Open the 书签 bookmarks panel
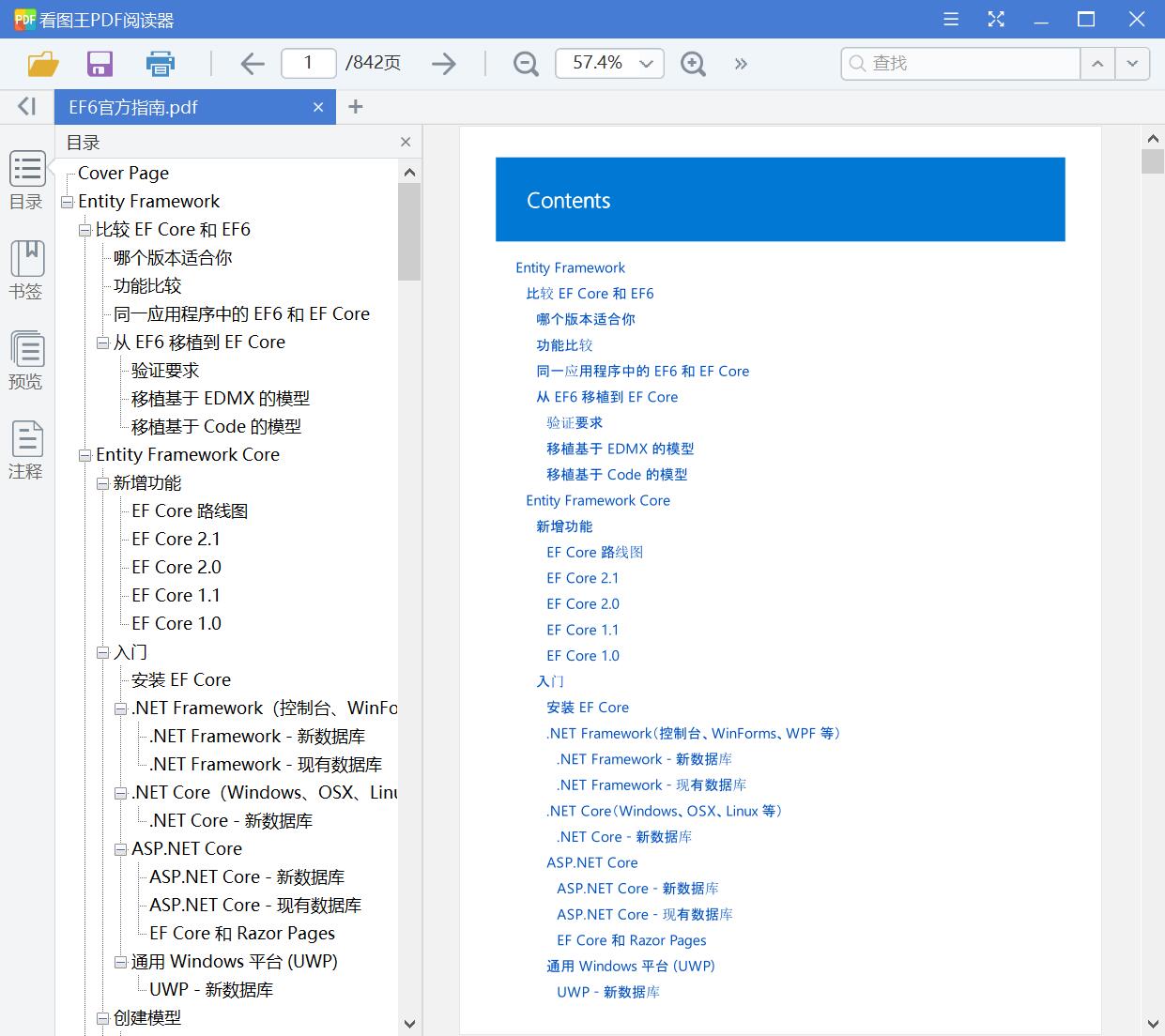This screenshot has height=1036, width=1165. tap(26, 270)
